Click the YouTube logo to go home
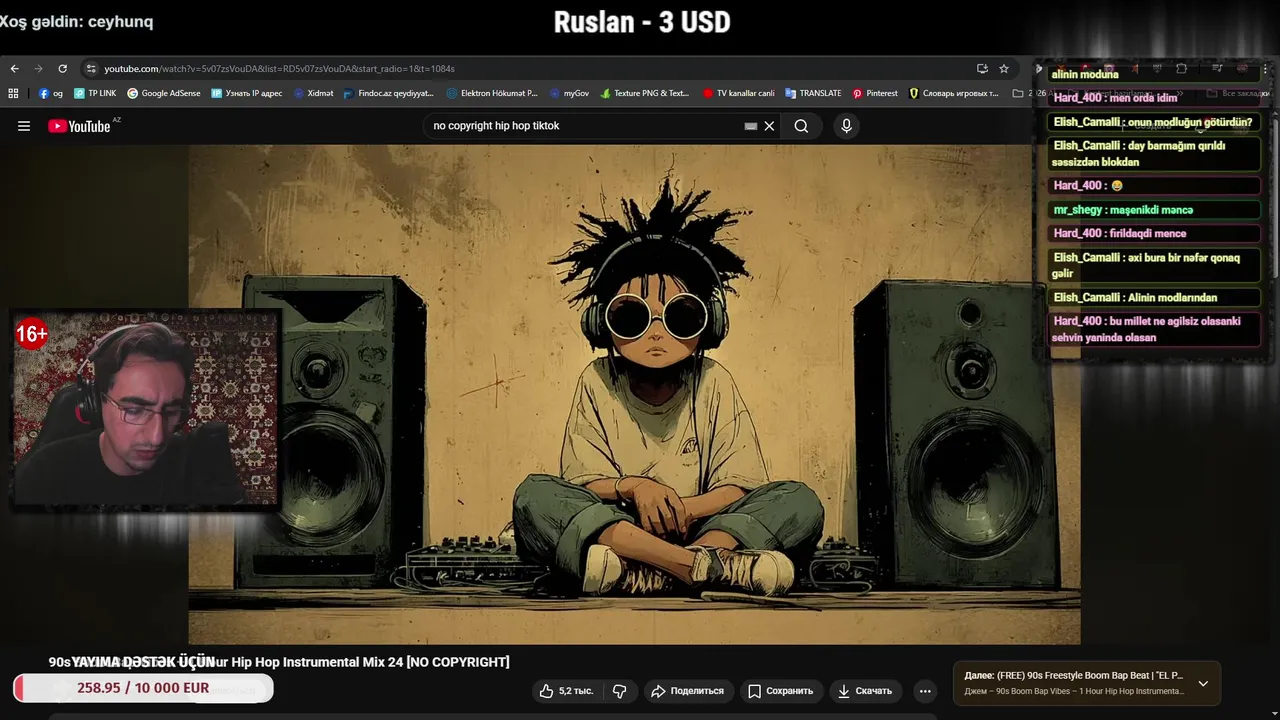This screenshot has height=720, width=1280. (80, 126)
